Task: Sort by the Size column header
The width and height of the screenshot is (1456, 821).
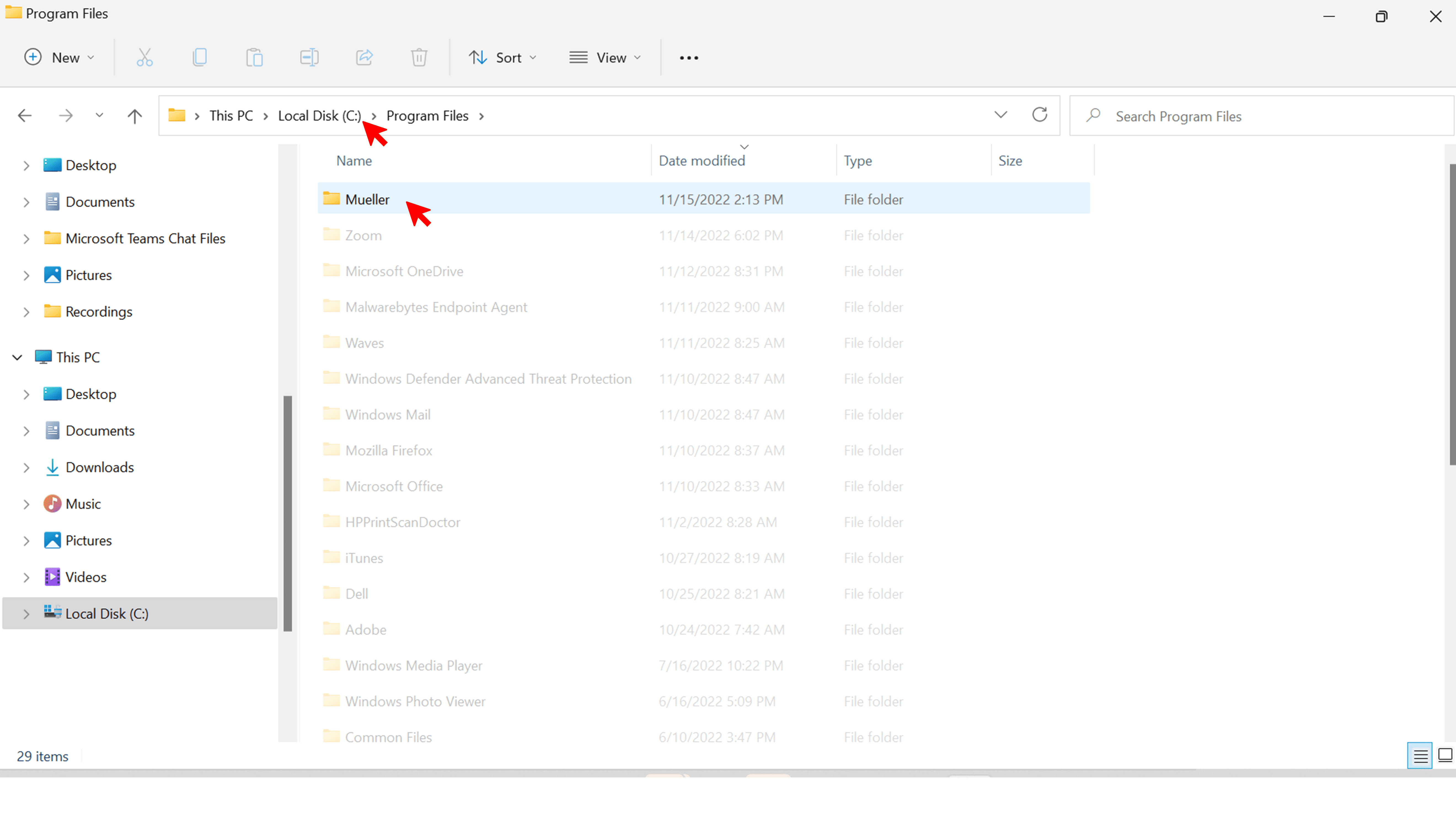Action: [1010, 161]
